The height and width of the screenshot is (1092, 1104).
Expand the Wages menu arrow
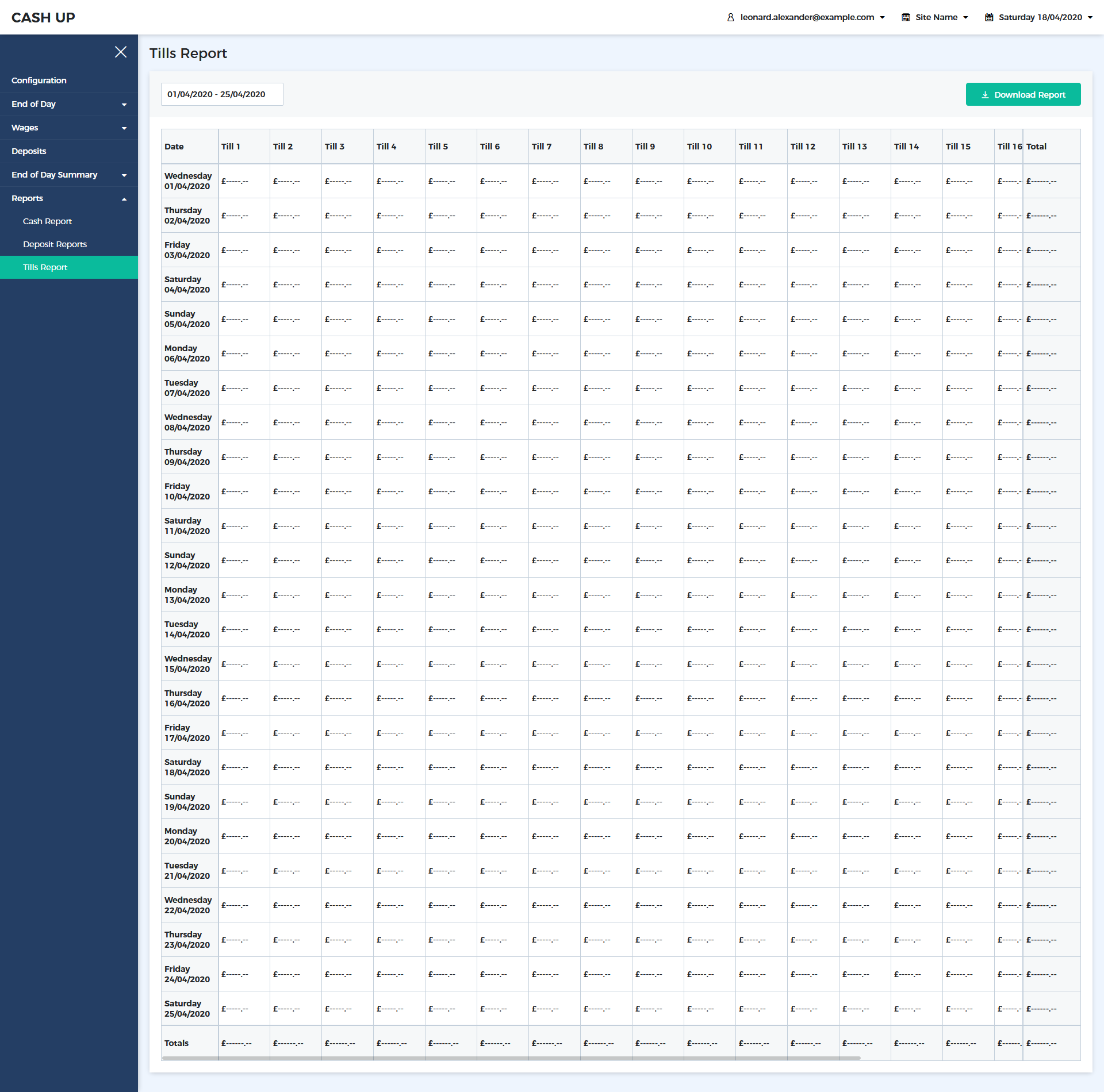point(124,128)
